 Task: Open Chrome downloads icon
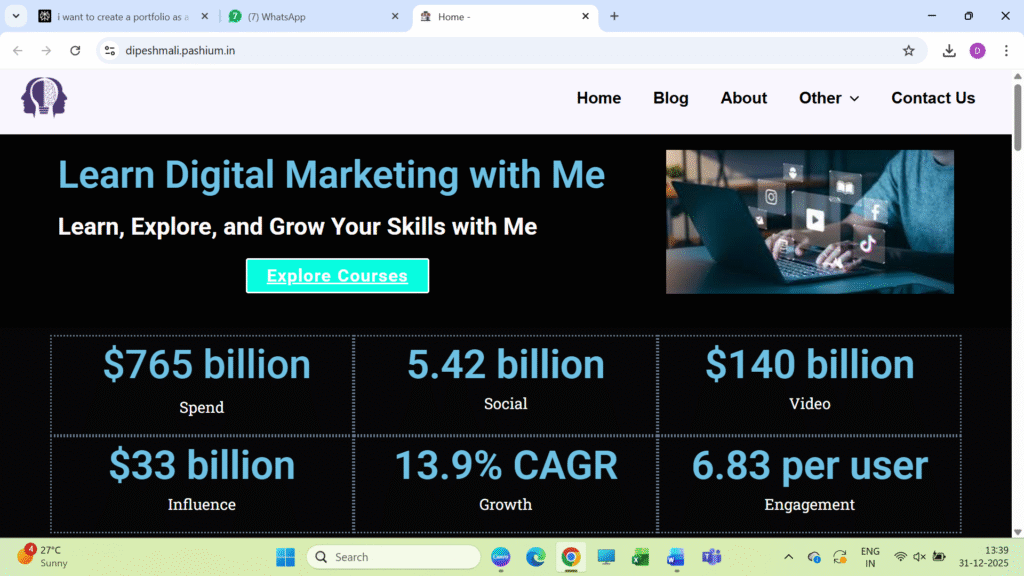[x=949, y=50]
